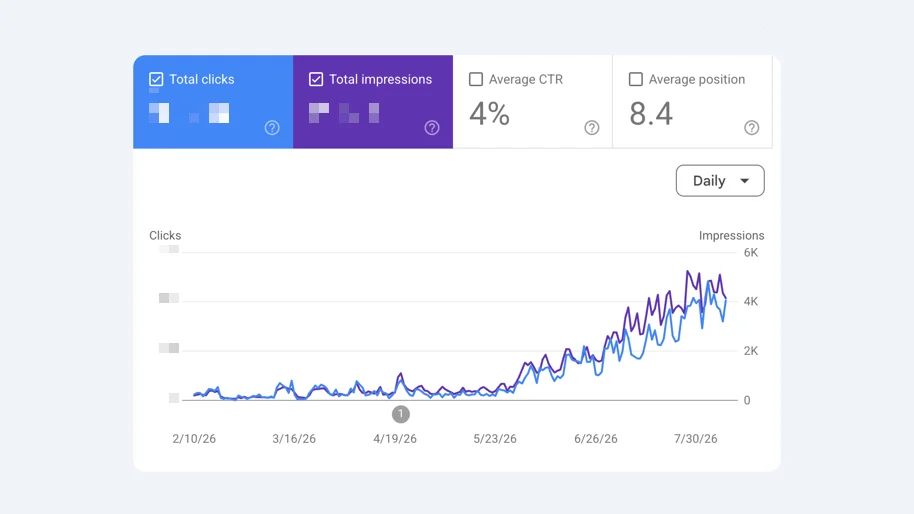The height and width of the screenshot is (514, 914).
Task: Open the Daily granularity dropdown
Action: click(720, 181)
